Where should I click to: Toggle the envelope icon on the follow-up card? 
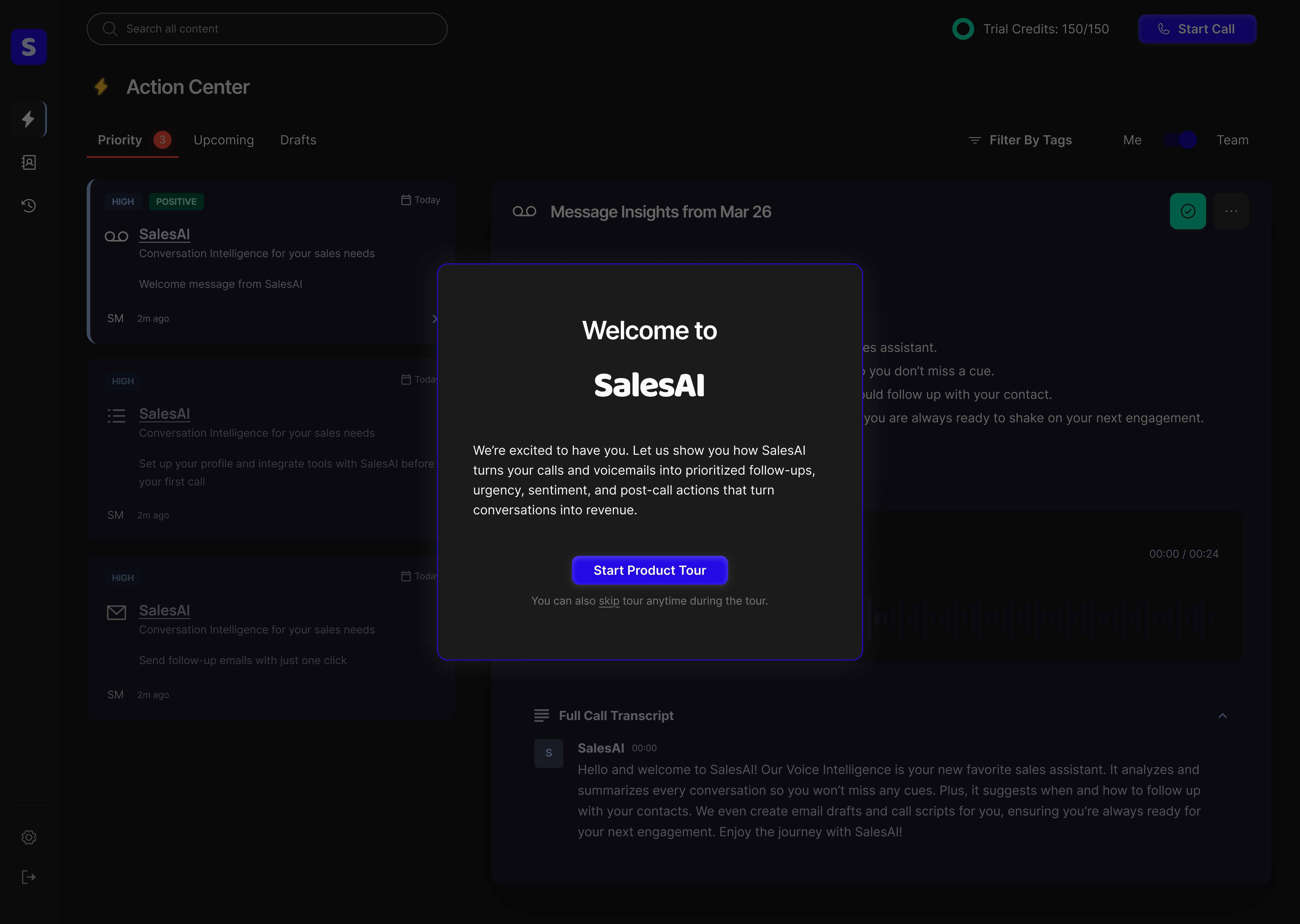pyautogui.click(x=116, y=612)
